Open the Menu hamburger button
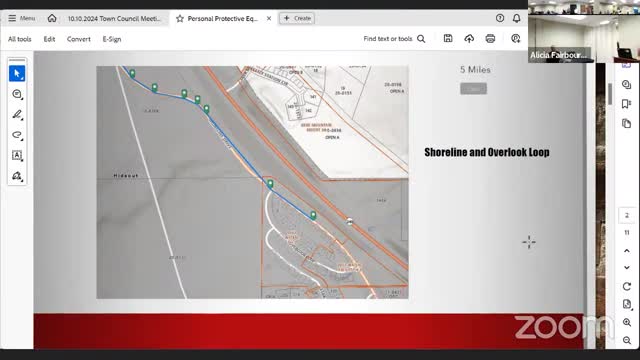Viewport: 640px width, 360px height. [x=22, y=18]
